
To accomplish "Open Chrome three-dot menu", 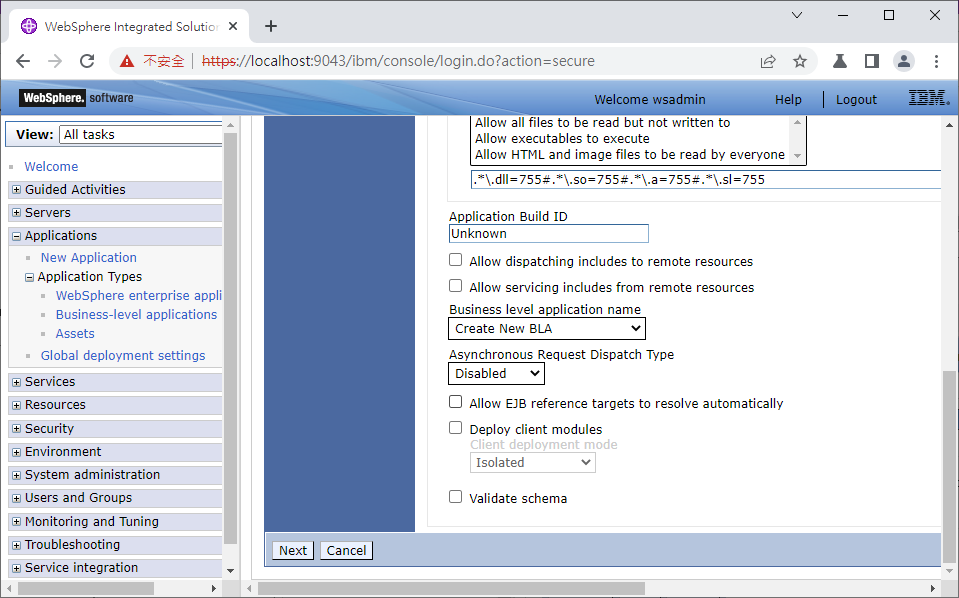I will (936, 61).
